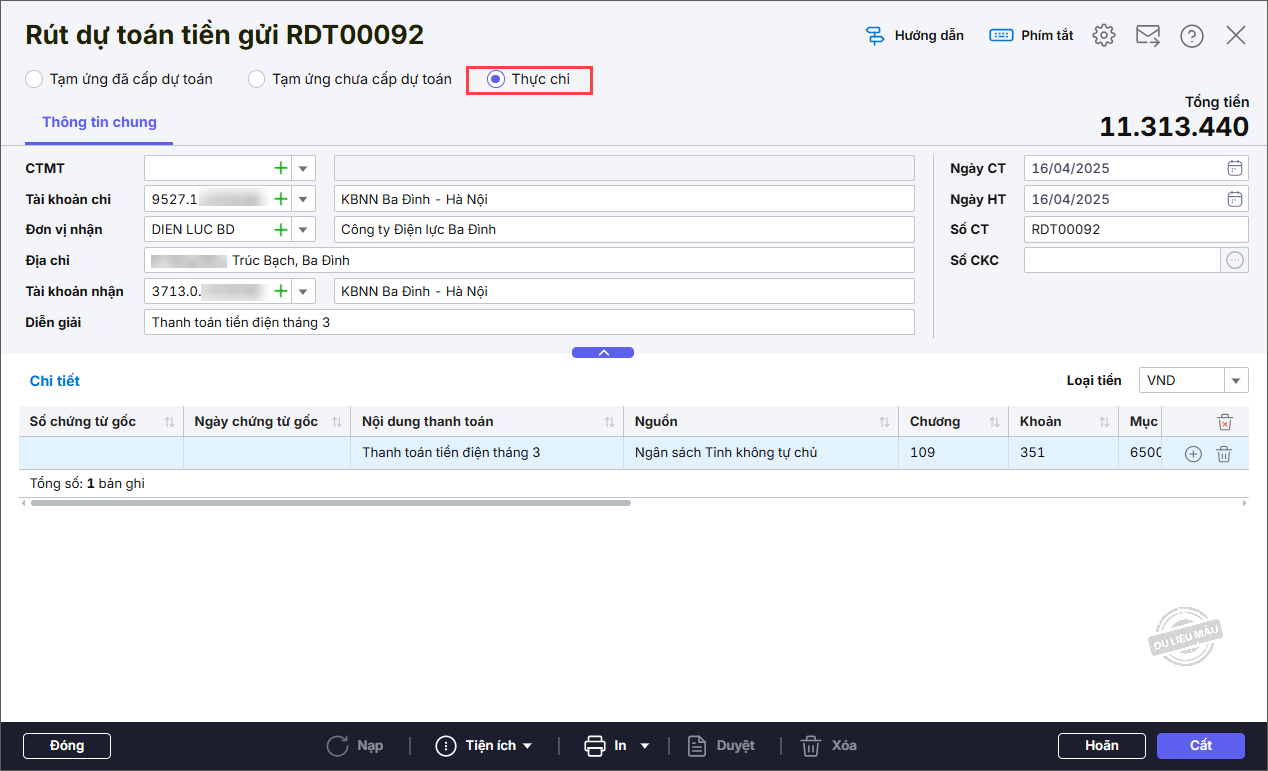Select Tạm ứng đã cấp dự toán option

[x=35, y=79]
